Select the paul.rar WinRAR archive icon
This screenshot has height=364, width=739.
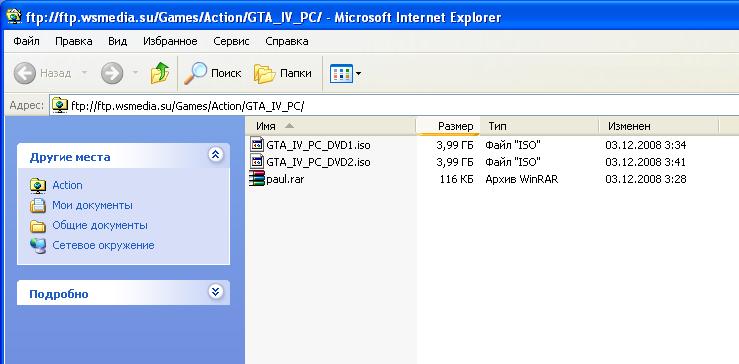tap(257, 179)
